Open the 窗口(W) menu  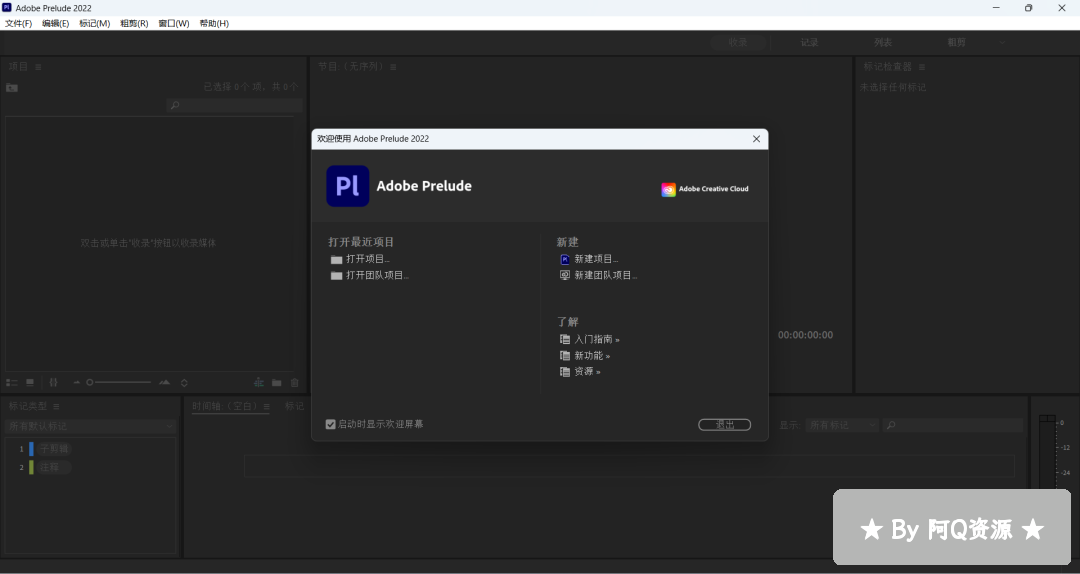[x=174, y=23]
